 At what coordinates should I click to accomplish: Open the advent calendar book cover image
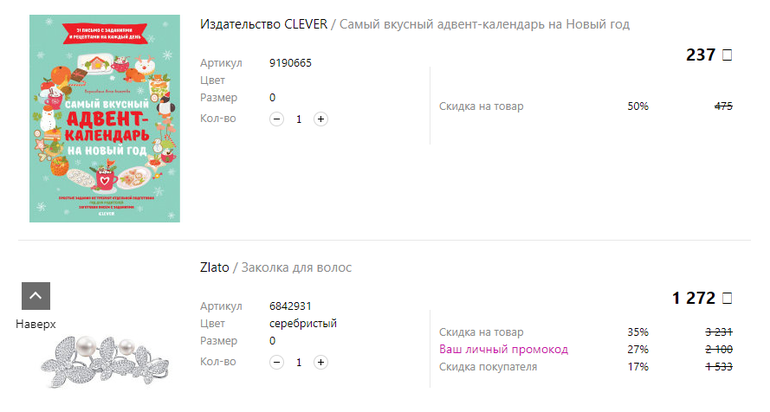105,118
